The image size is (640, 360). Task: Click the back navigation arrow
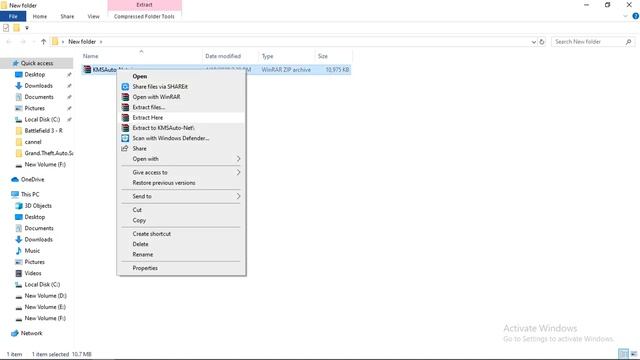click(x=9, y=42)
